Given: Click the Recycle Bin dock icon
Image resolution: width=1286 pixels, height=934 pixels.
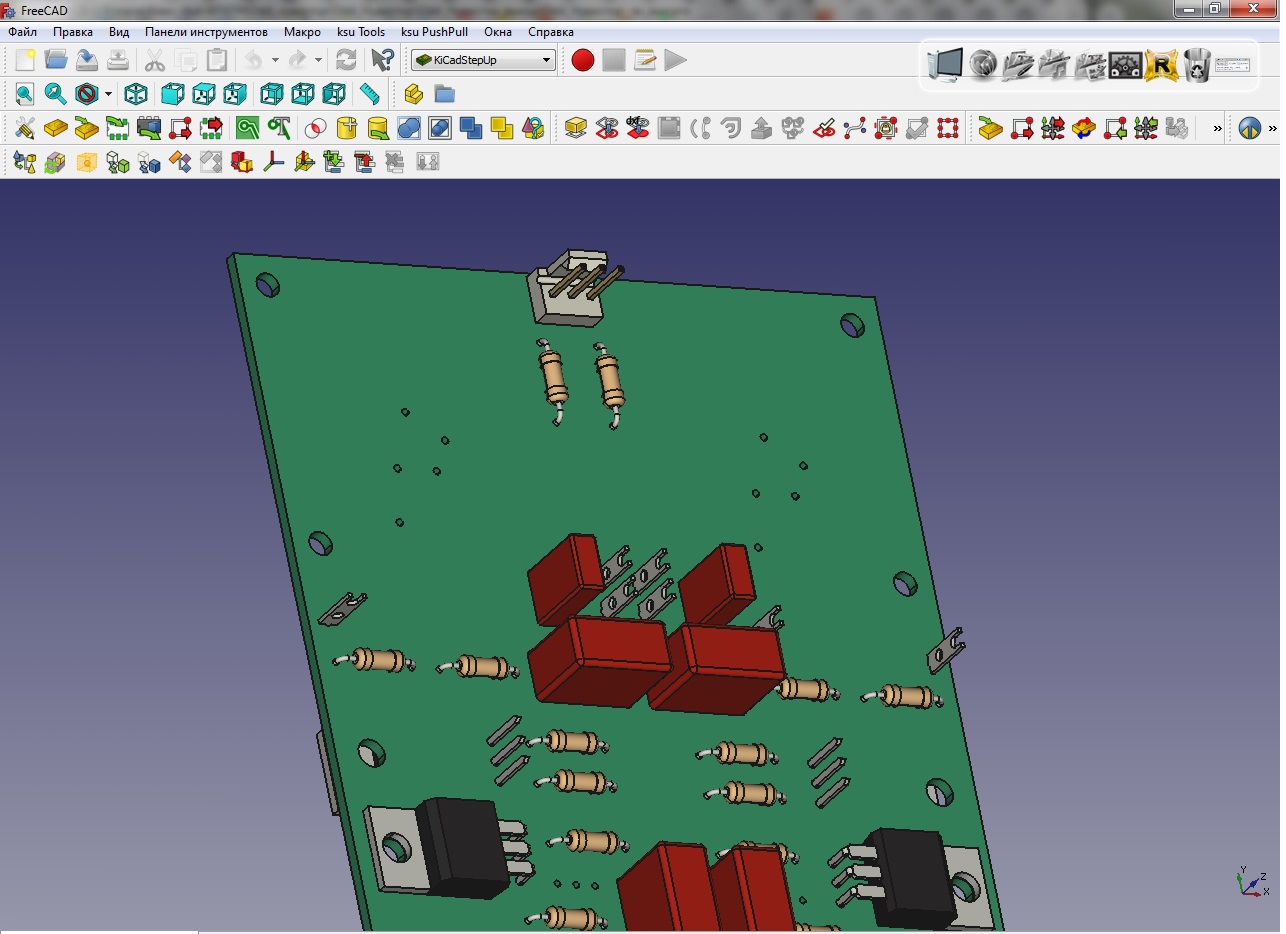Looking at the screenshot, I should pos(1197,66).
